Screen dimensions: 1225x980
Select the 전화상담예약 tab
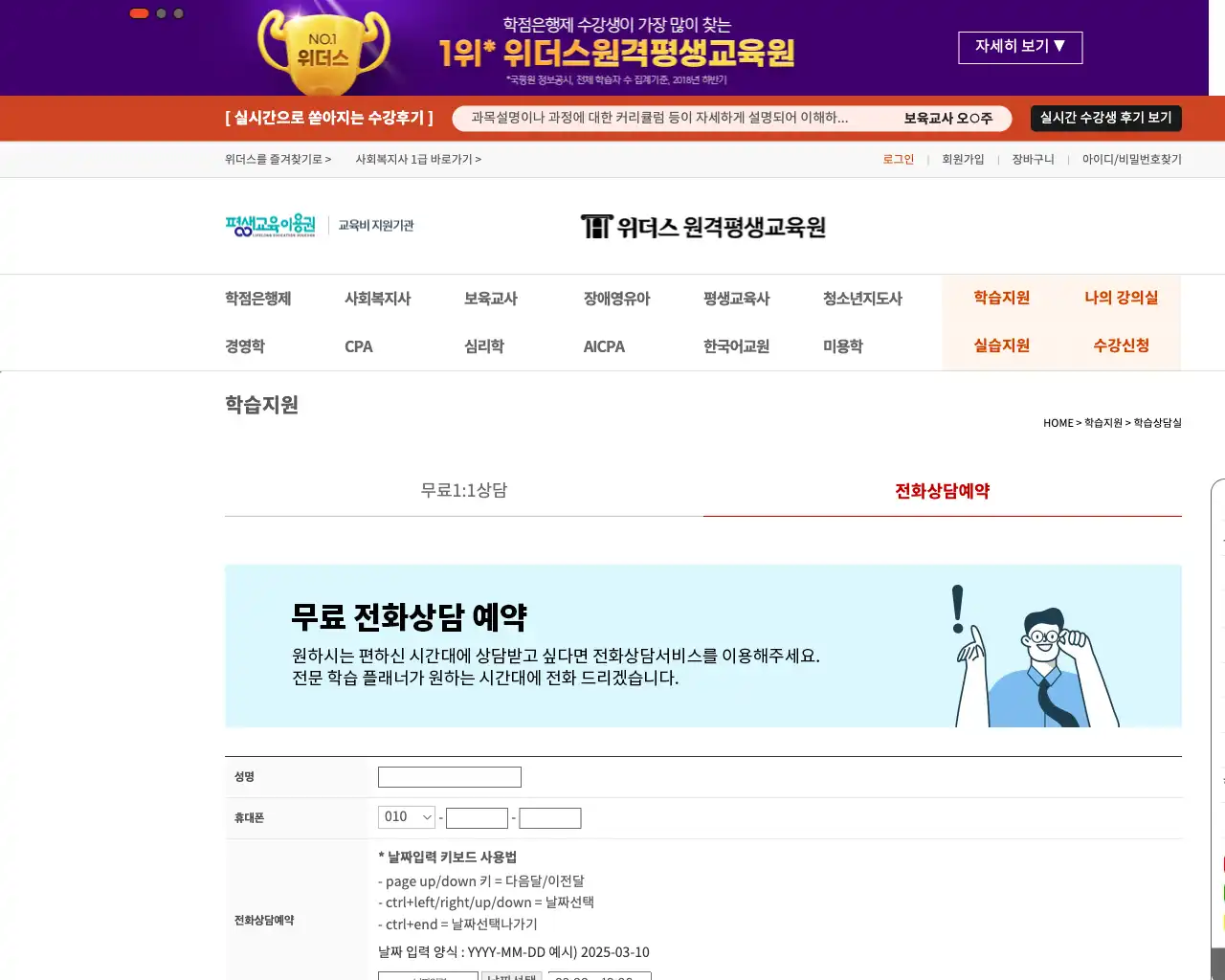943,490
